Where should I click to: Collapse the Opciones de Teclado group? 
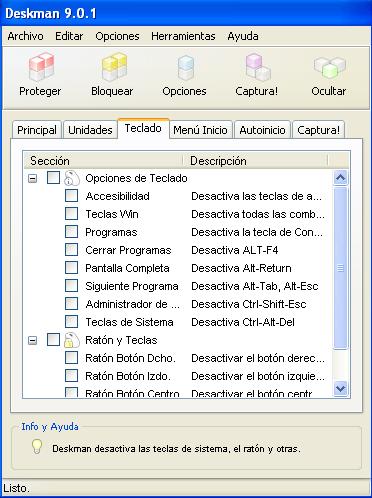click(32, 178)
